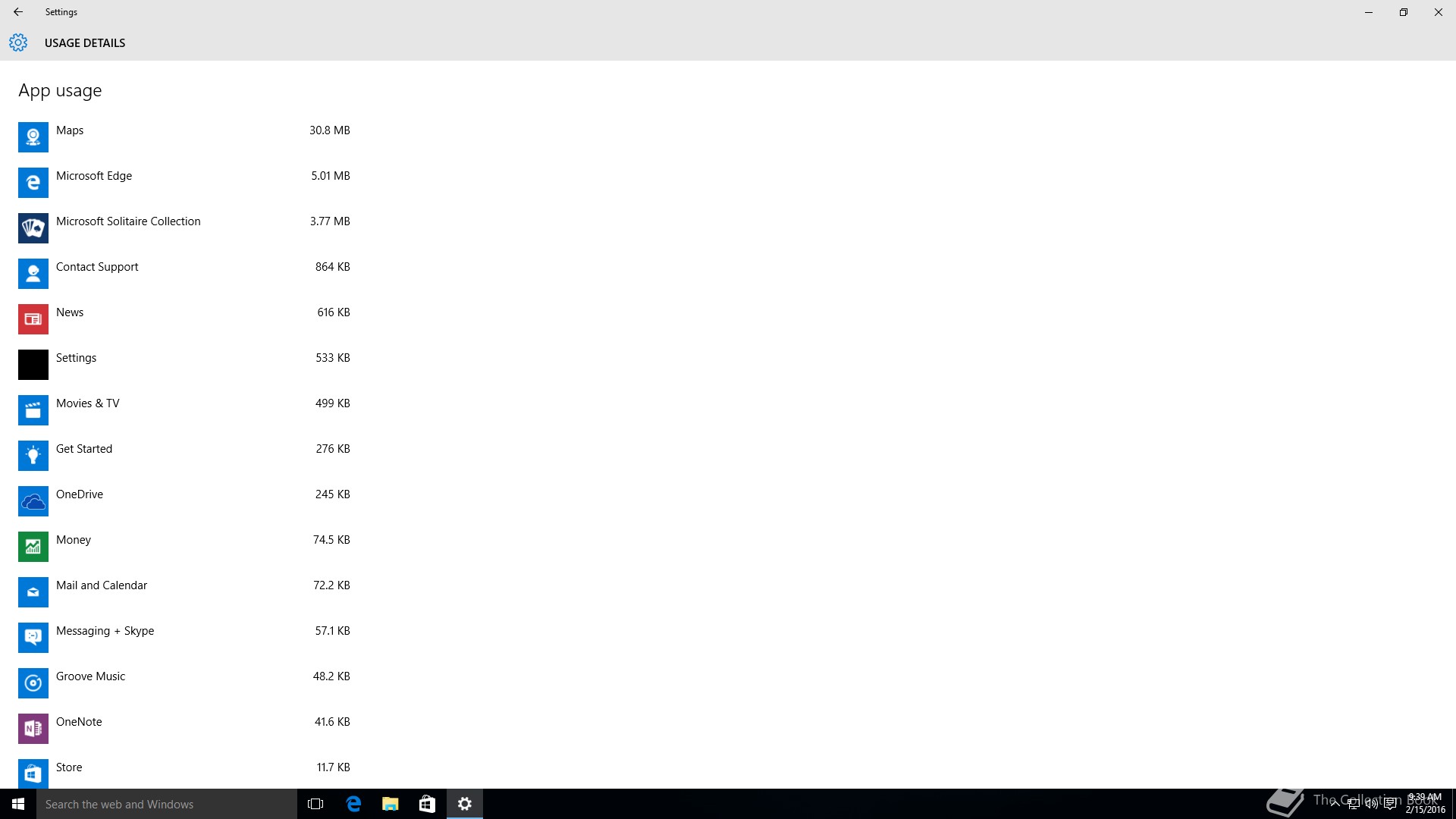Click the "OneNote" label
This screenshot has width=1456, height=819.
click(x=79, y=722)
